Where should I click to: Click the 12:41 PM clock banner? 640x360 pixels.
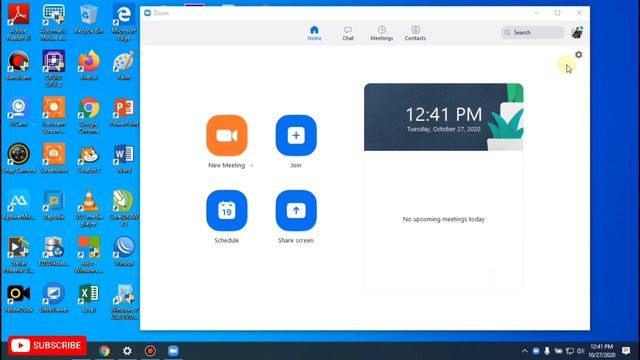[x=444, y=117]
